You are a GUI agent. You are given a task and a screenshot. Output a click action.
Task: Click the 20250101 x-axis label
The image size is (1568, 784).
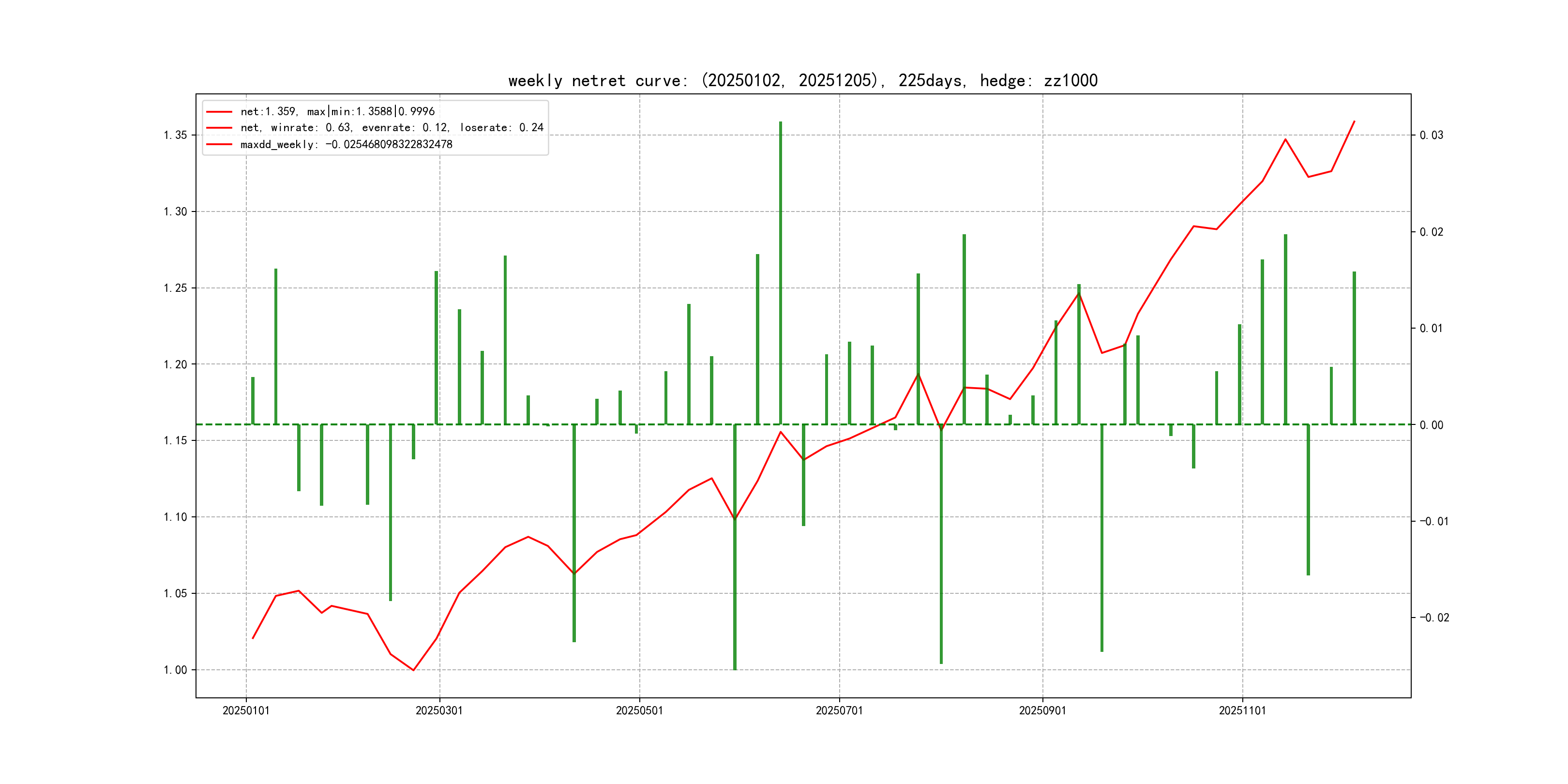coord(246,710)
